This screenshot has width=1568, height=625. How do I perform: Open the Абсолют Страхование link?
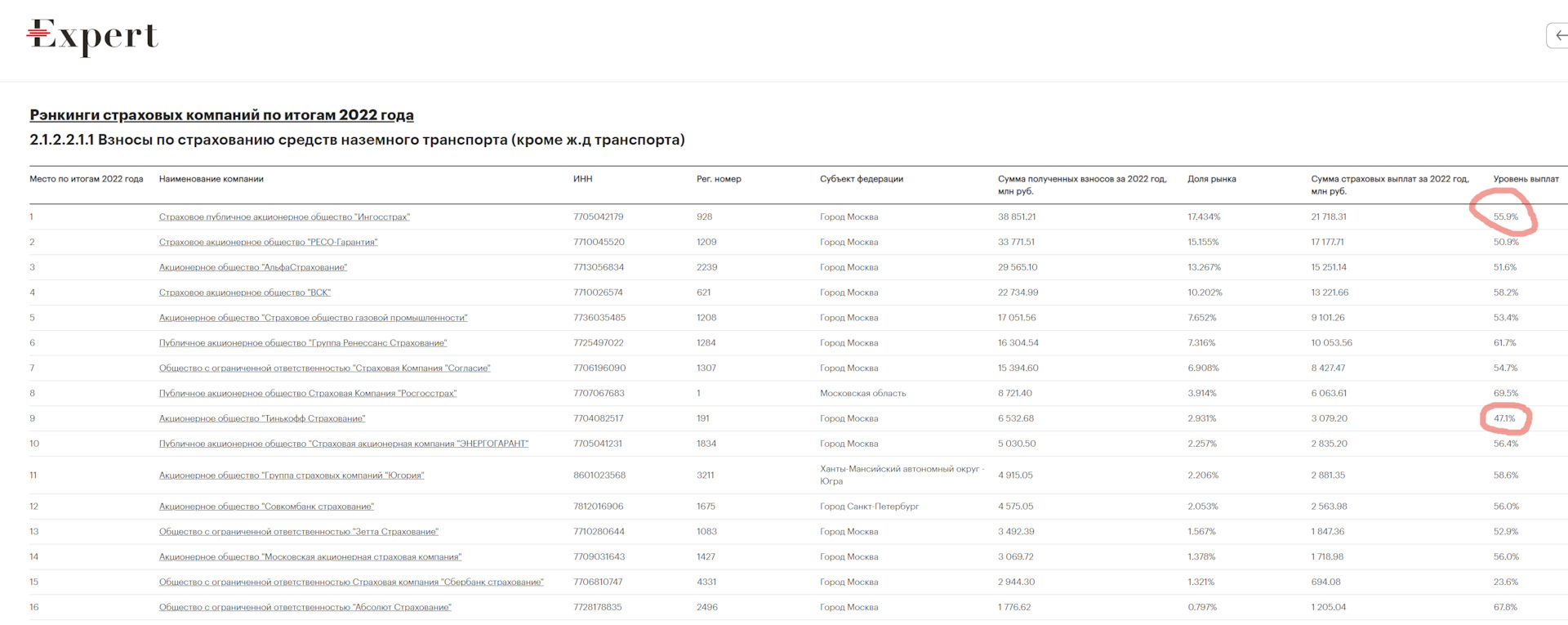(305, 608)
